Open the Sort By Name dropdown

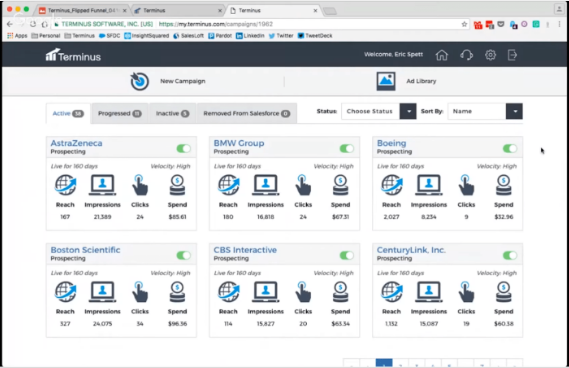[x=485, y=111]
